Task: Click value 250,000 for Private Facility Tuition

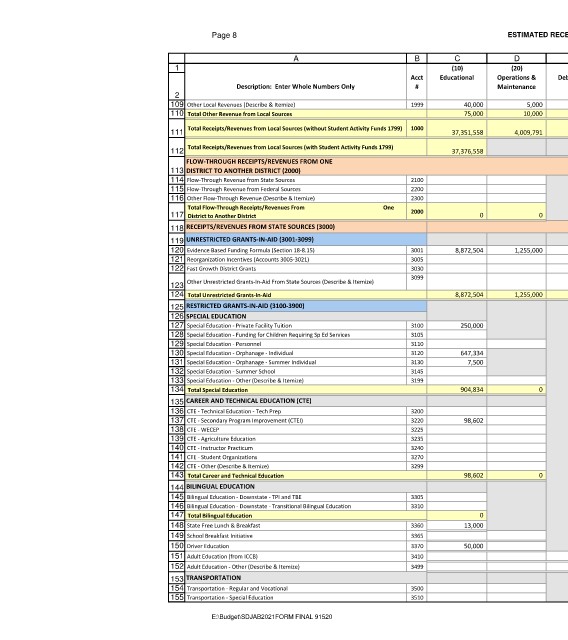Action: tap(472, 326)
